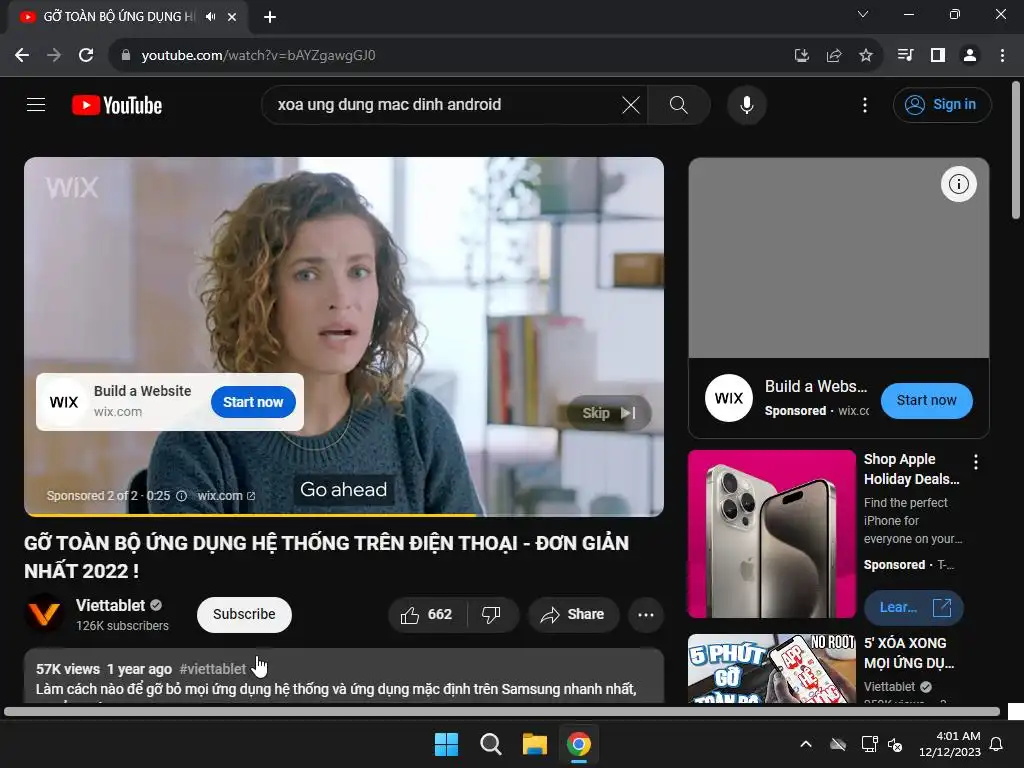
Task: Open the wix.com link in video ad
Action: click(x=226, y=496)
